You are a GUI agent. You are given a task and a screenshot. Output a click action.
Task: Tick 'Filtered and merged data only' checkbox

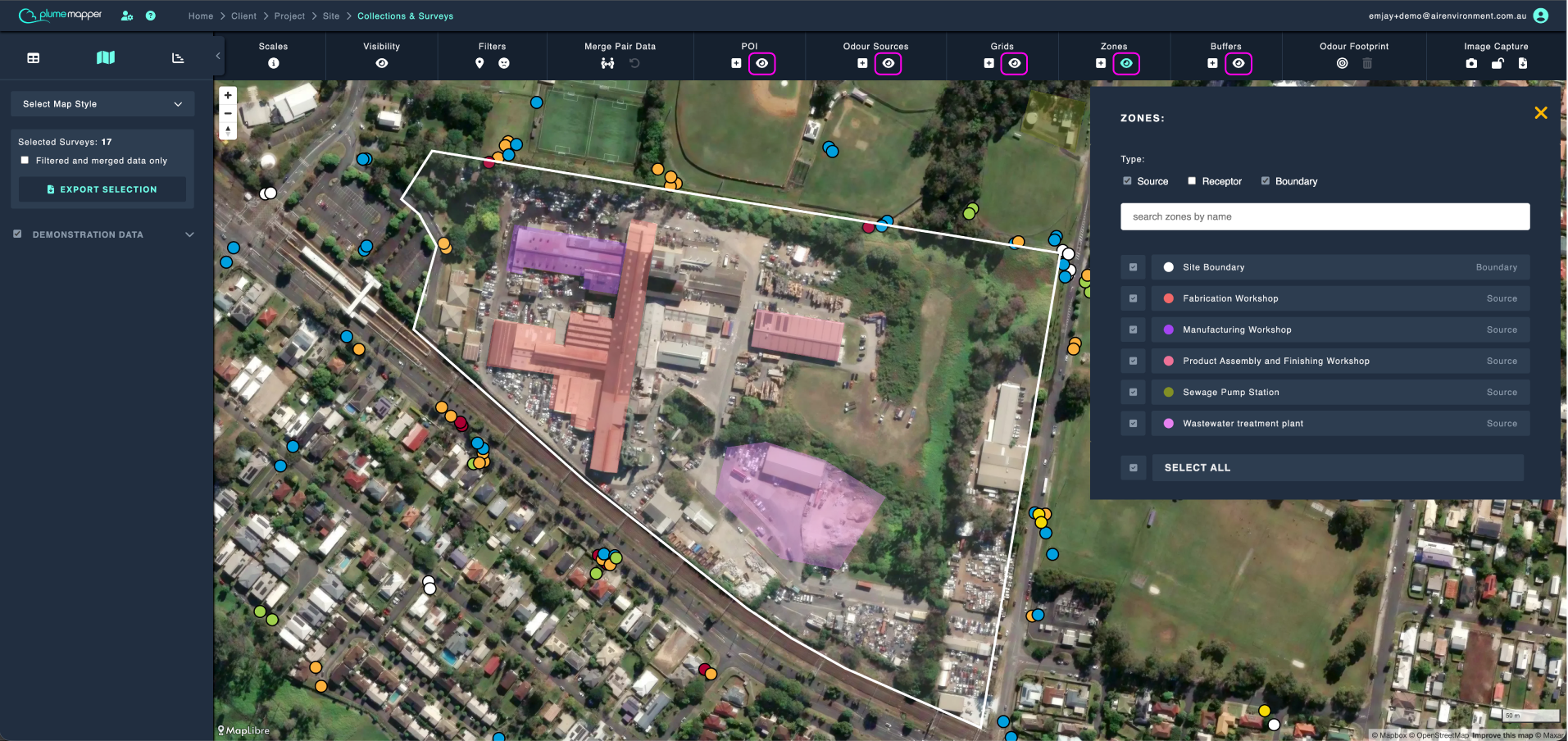(x=25, y=161)
